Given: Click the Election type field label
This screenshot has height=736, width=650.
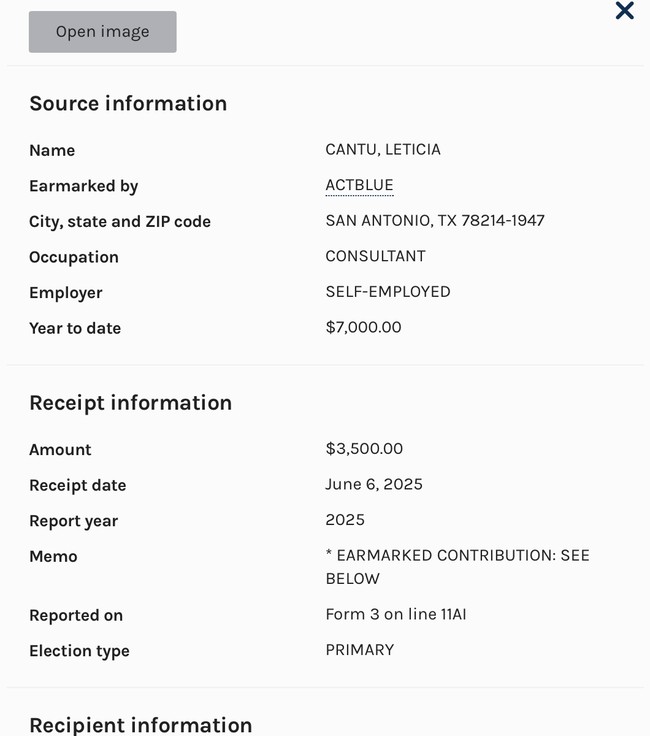Looking at the screenshot, I should [79, 651].
